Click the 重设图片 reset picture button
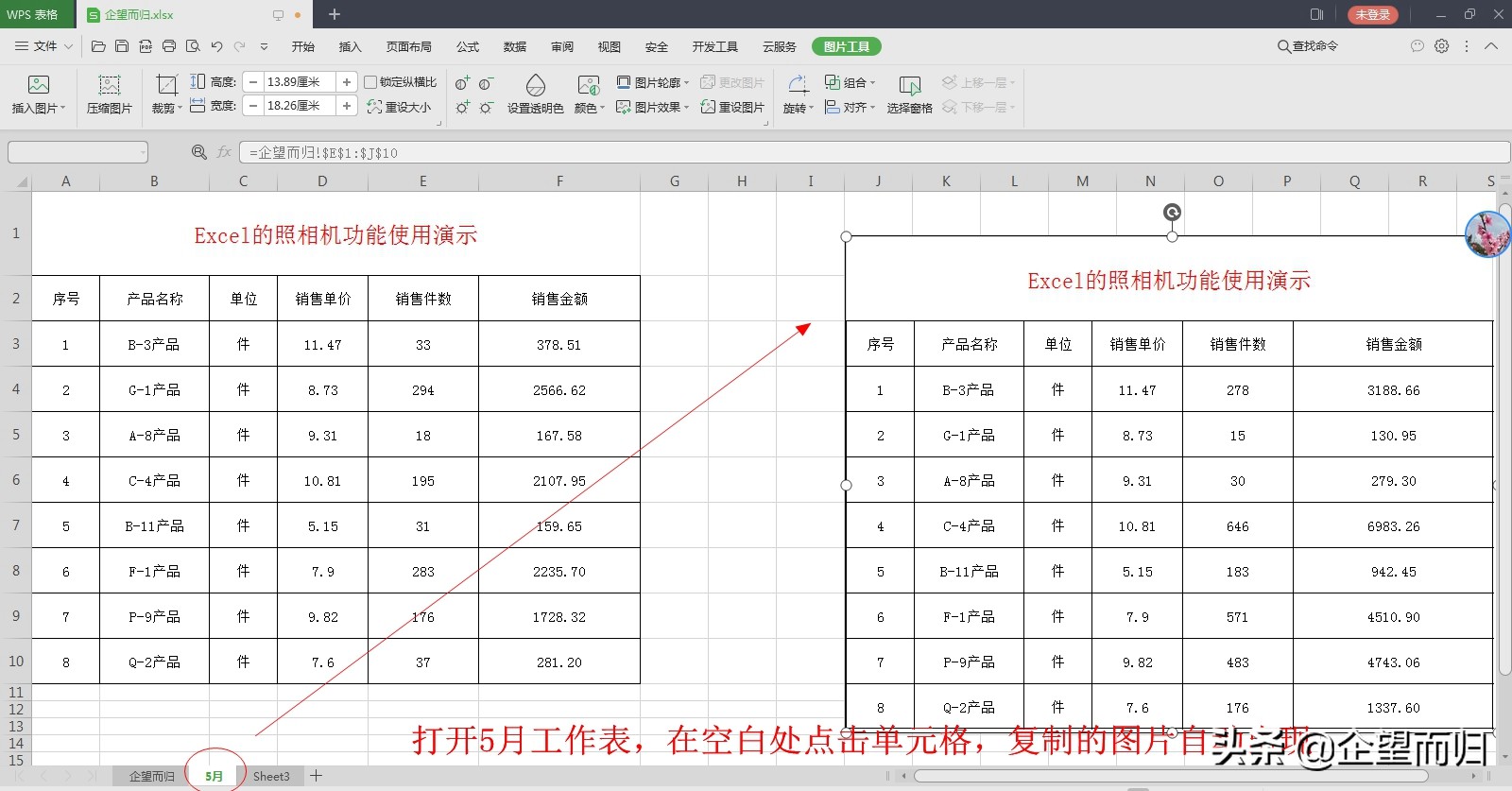 tap(732, 108)
